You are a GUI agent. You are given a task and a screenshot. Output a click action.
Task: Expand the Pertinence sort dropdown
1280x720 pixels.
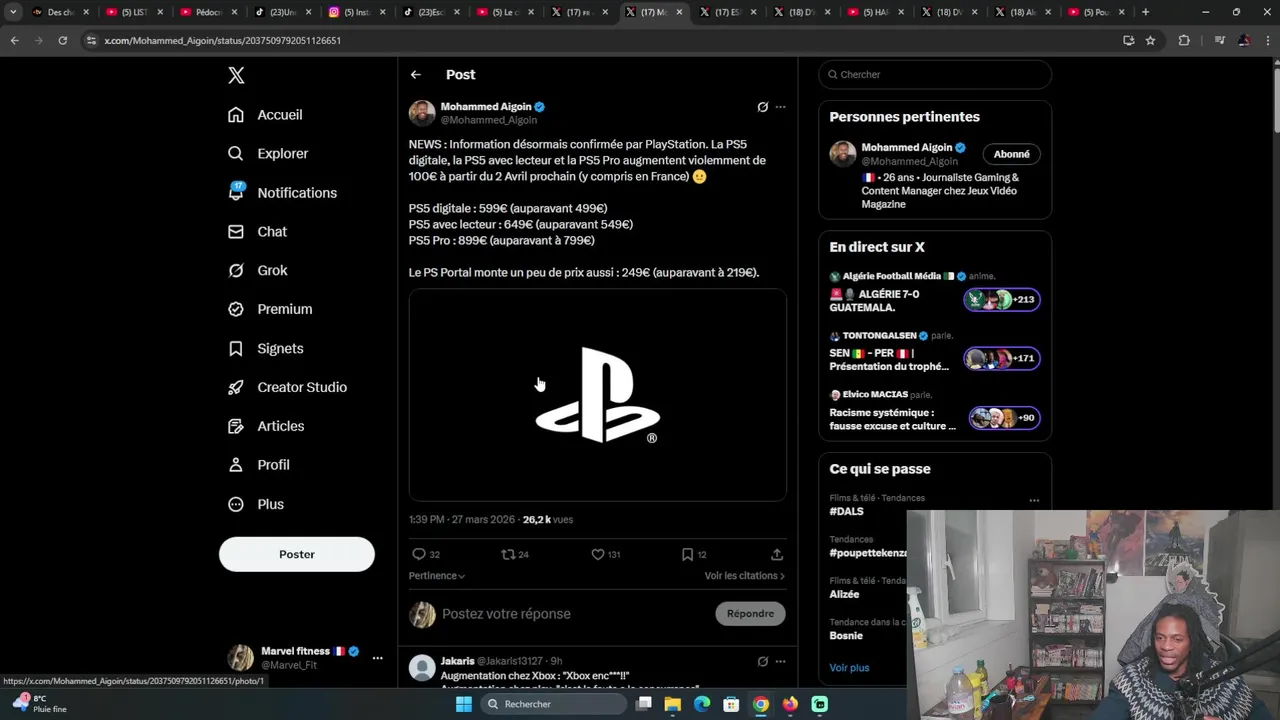click(x=437, y=576)
